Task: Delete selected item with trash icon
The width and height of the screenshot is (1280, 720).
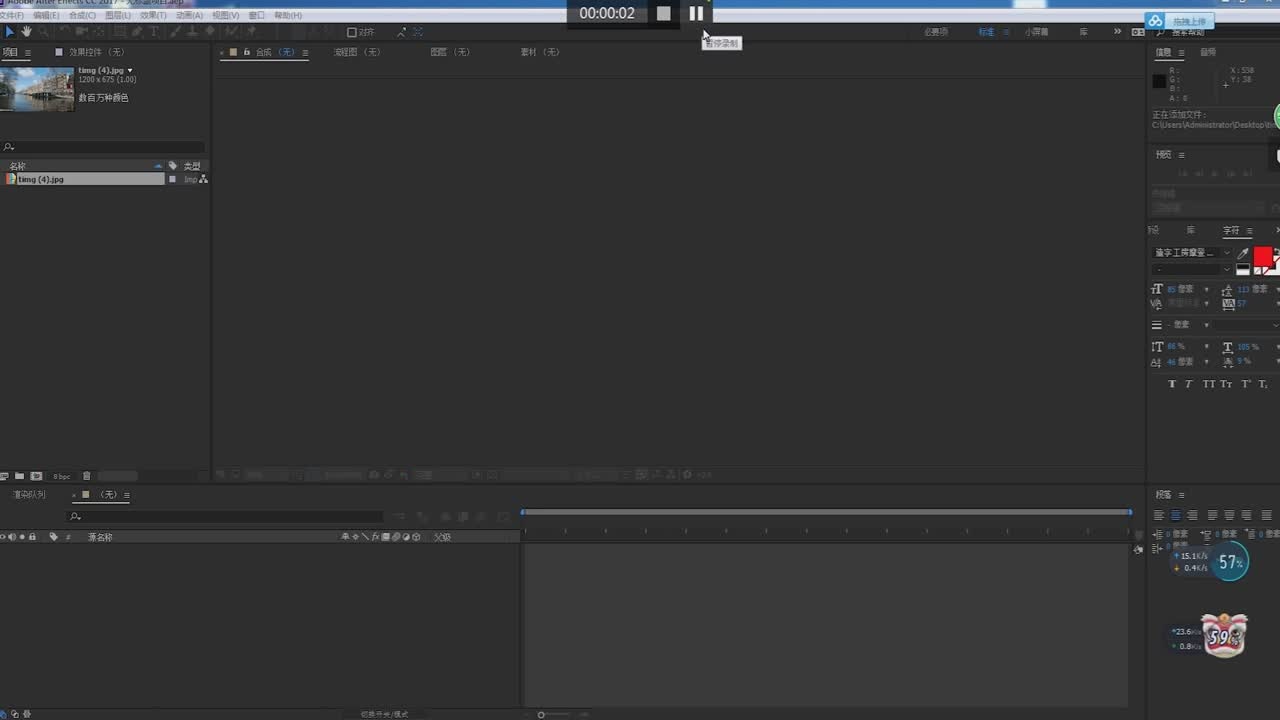Action: point(86,476)
